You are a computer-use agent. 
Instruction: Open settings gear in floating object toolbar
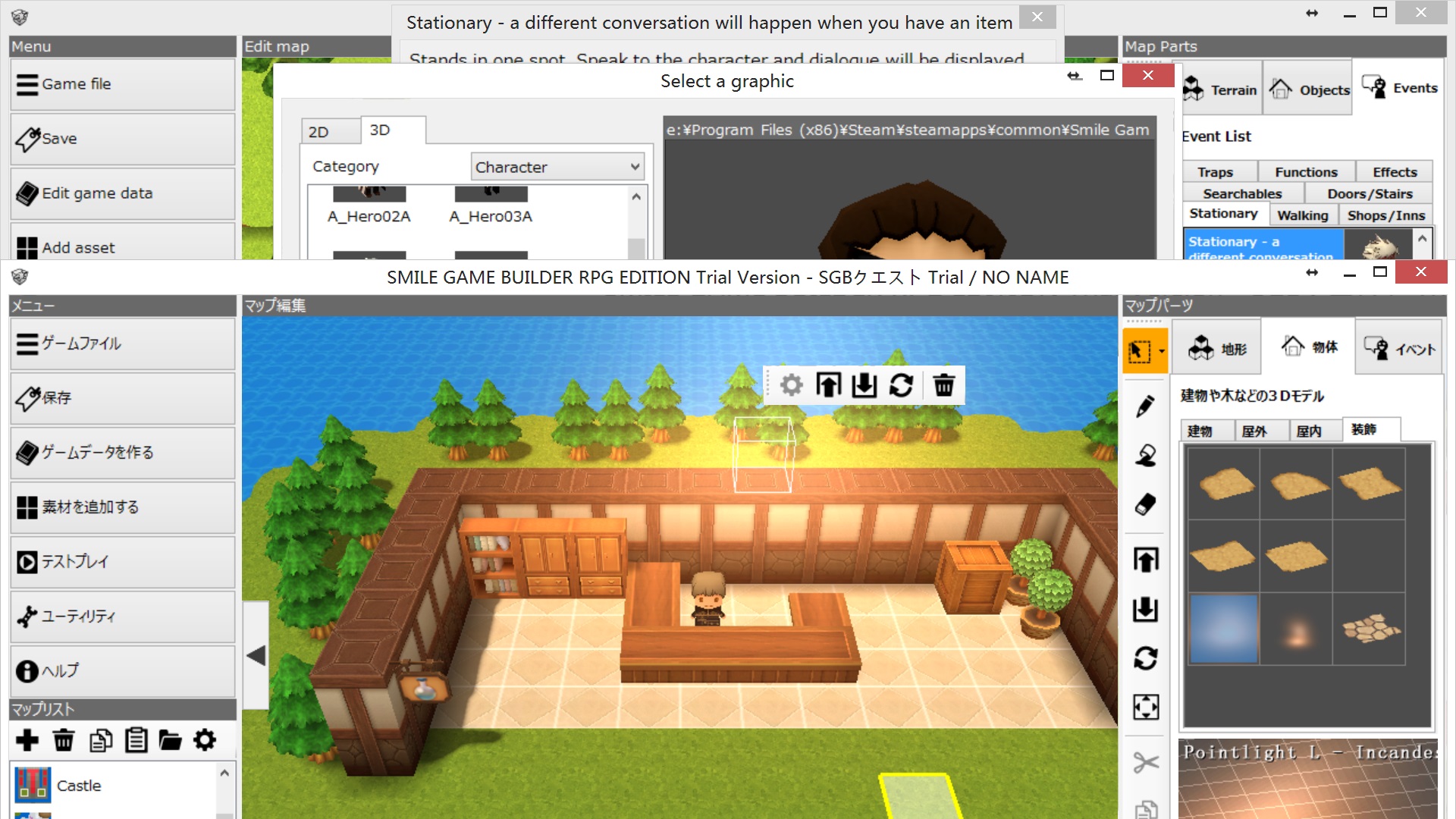pos(791,385)
